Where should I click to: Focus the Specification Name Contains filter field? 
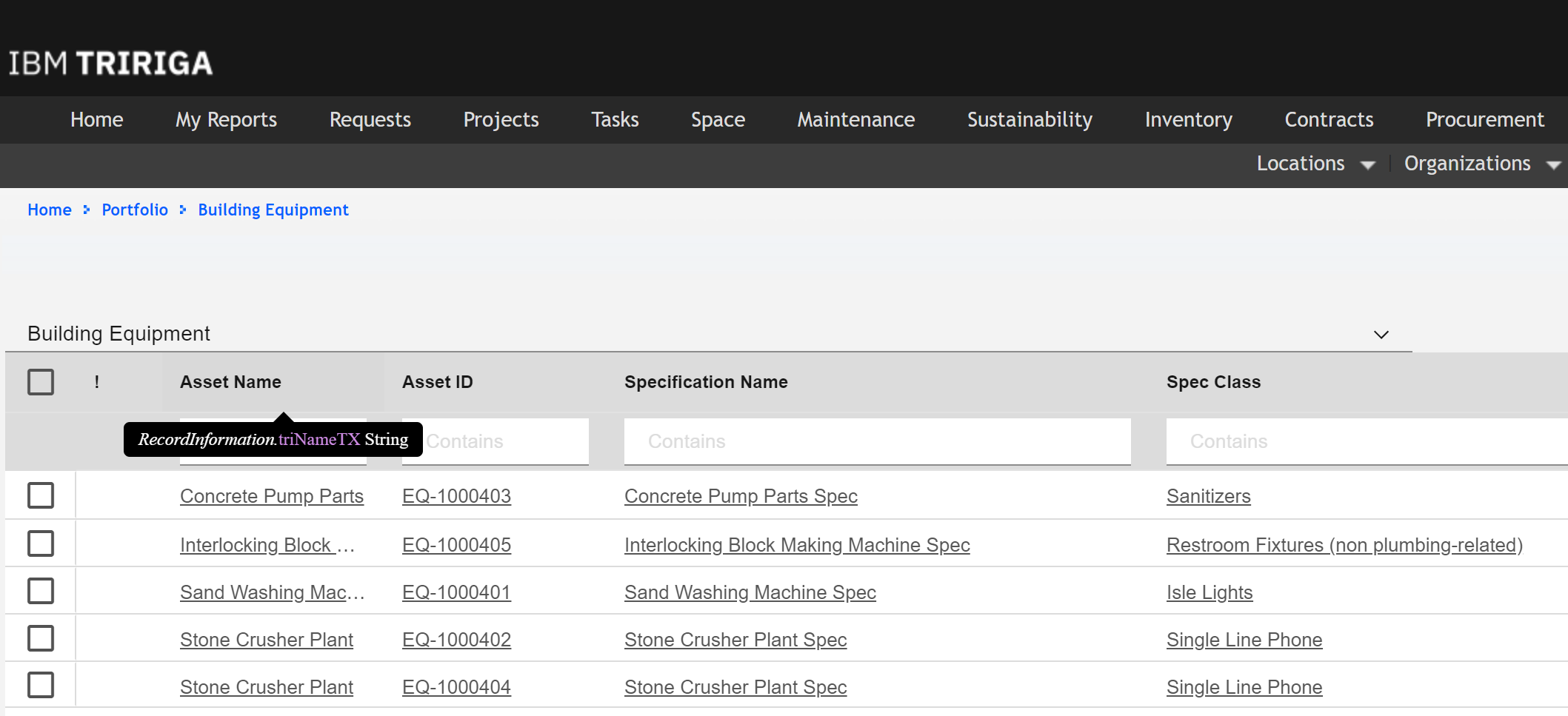click(x=877, y=441)
